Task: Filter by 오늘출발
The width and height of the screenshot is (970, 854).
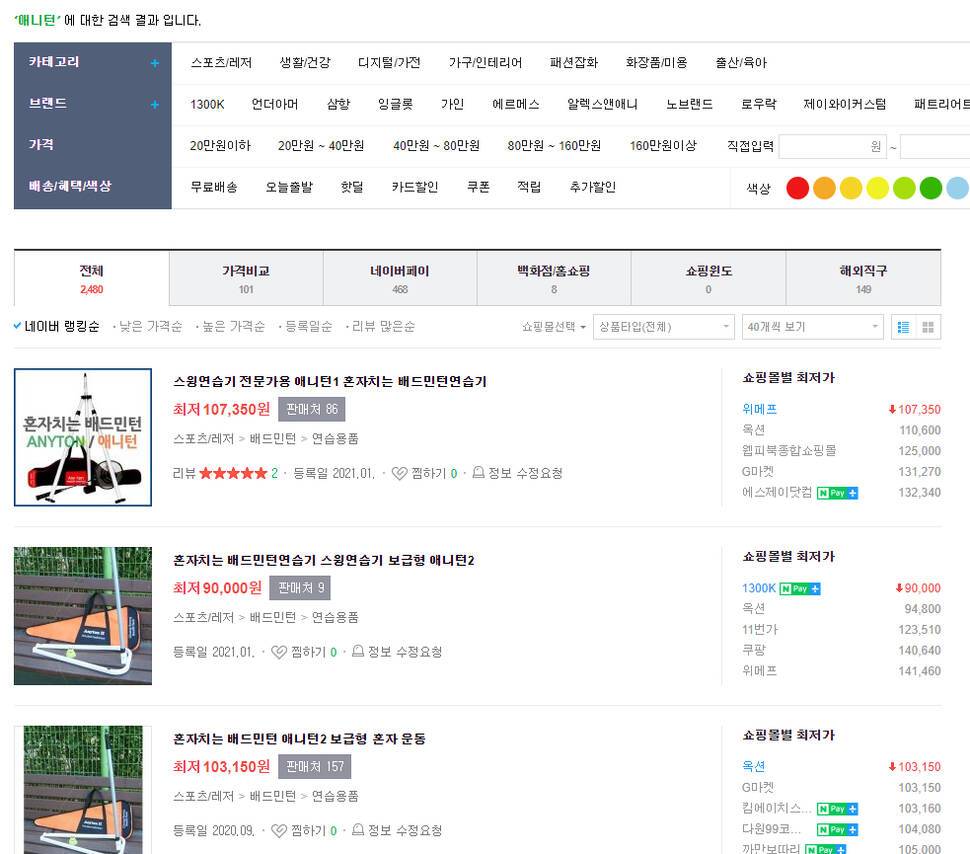Action: click(289, 187)
